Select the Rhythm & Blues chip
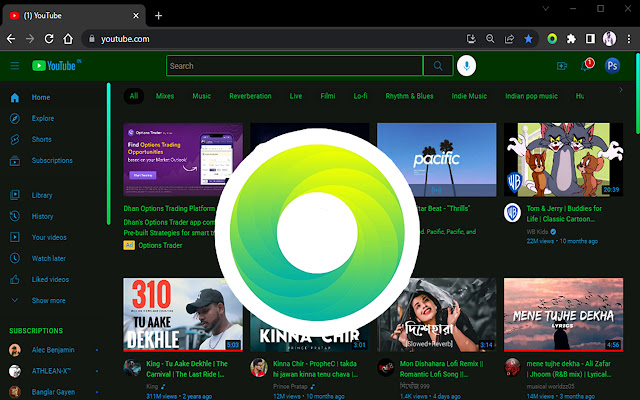Image resolution: width=640 pixels, height=400 pixels. coord(409,96)
